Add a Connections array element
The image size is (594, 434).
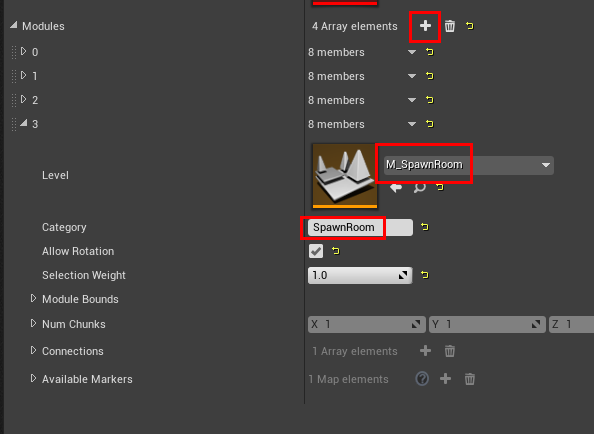pos(425,351)
